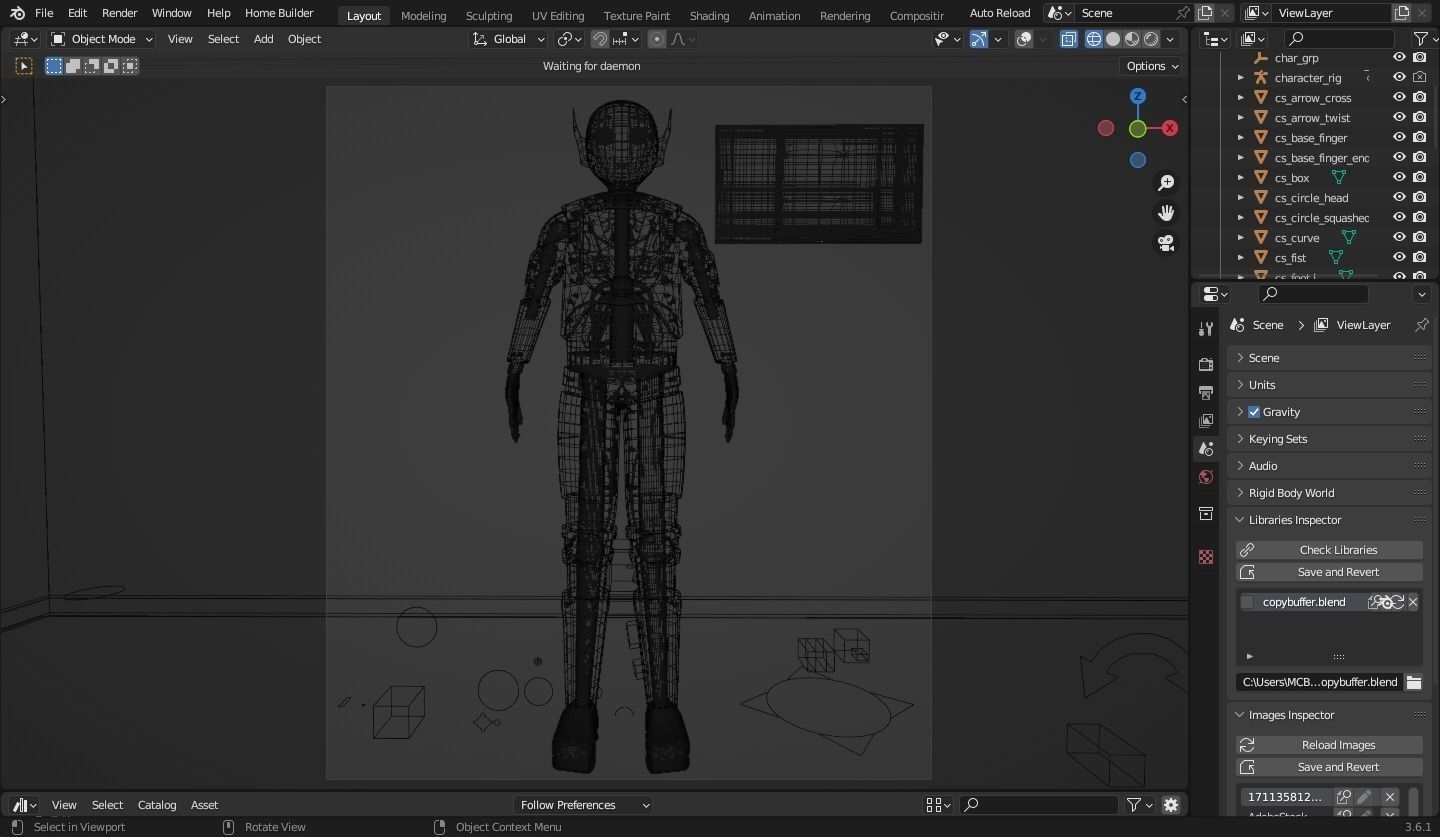Screen dimensions: 1440x837
Task: Click the Auto Reload button
Action: pos(999,13)
